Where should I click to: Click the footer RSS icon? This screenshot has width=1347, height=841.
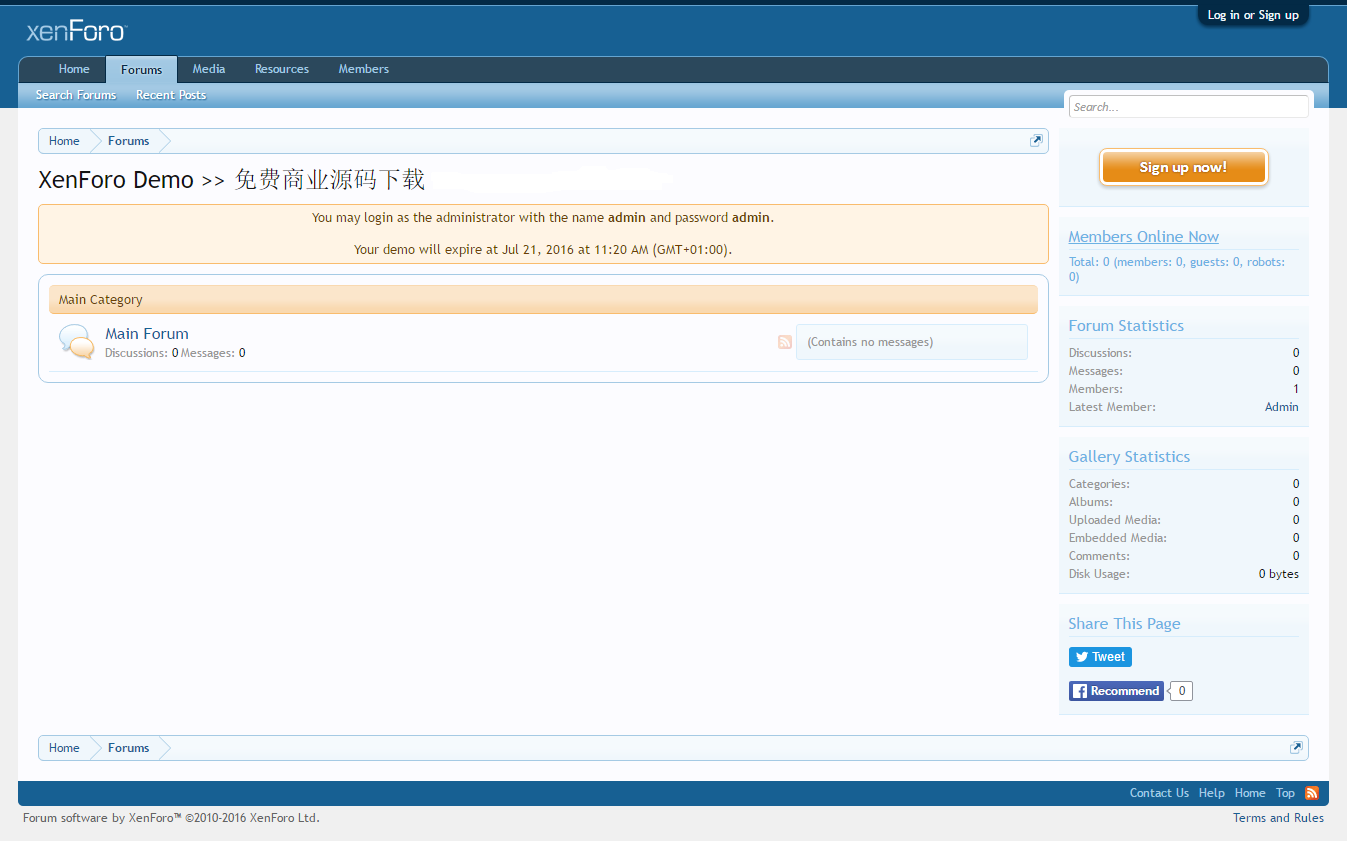1312,793
